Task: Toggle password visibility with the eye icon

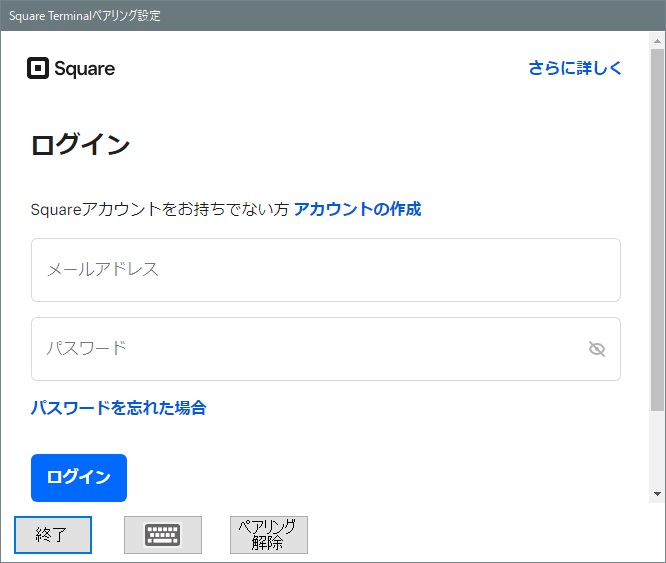Action: (597, 349)
